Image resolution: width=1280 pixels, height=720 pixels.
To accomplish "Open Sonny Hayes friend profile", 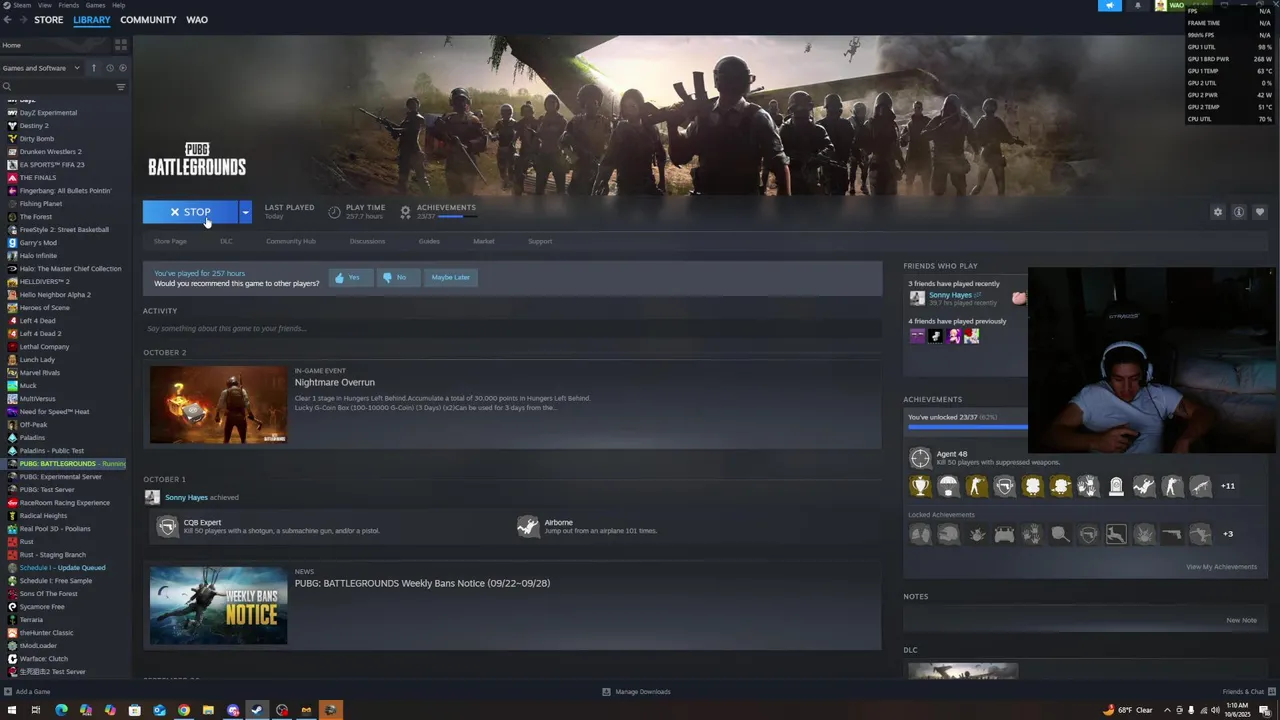I will coord(950,295).
